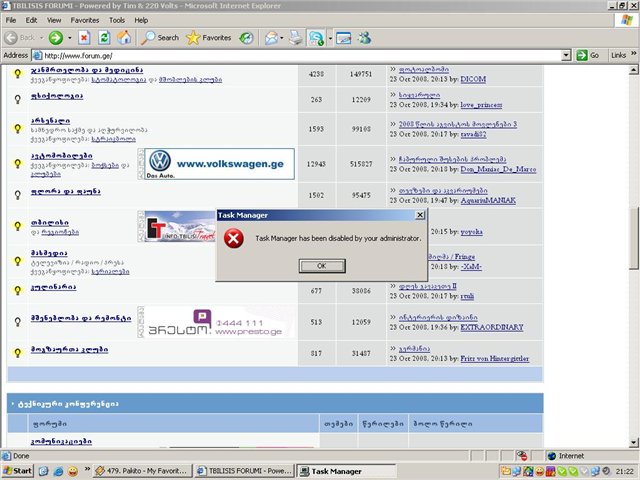The image size is (640, 480).
Task: Open the View menu
Action: tap(54, 20)
